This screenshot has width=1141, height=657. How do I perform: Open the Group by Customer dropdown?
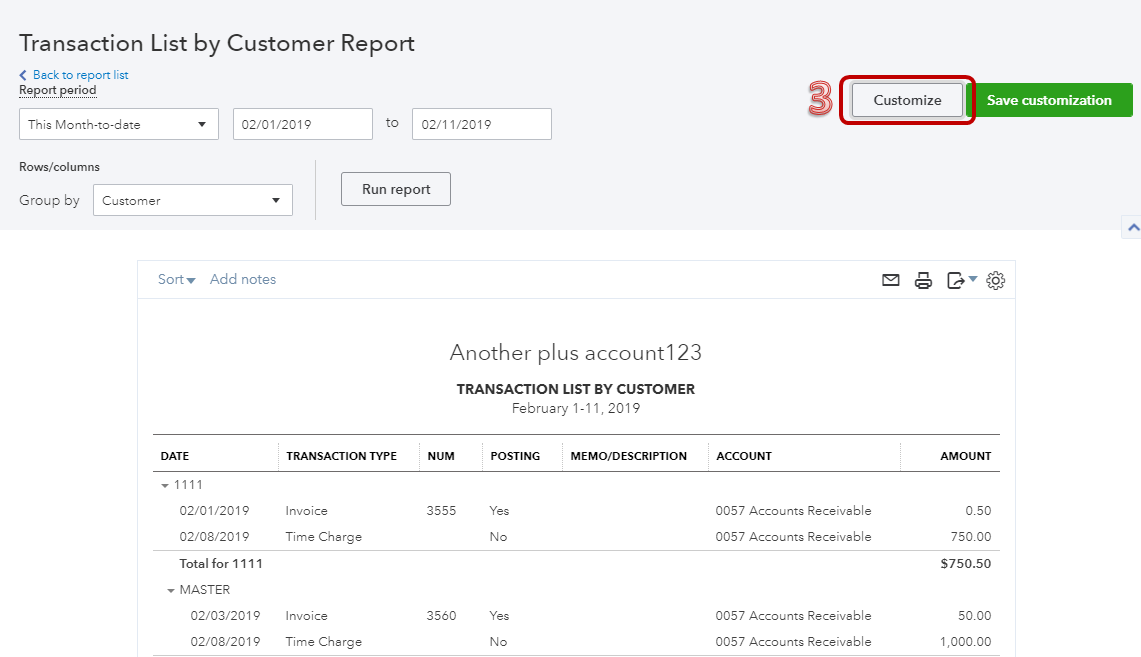pyautogui.click(x=192, y=200)
